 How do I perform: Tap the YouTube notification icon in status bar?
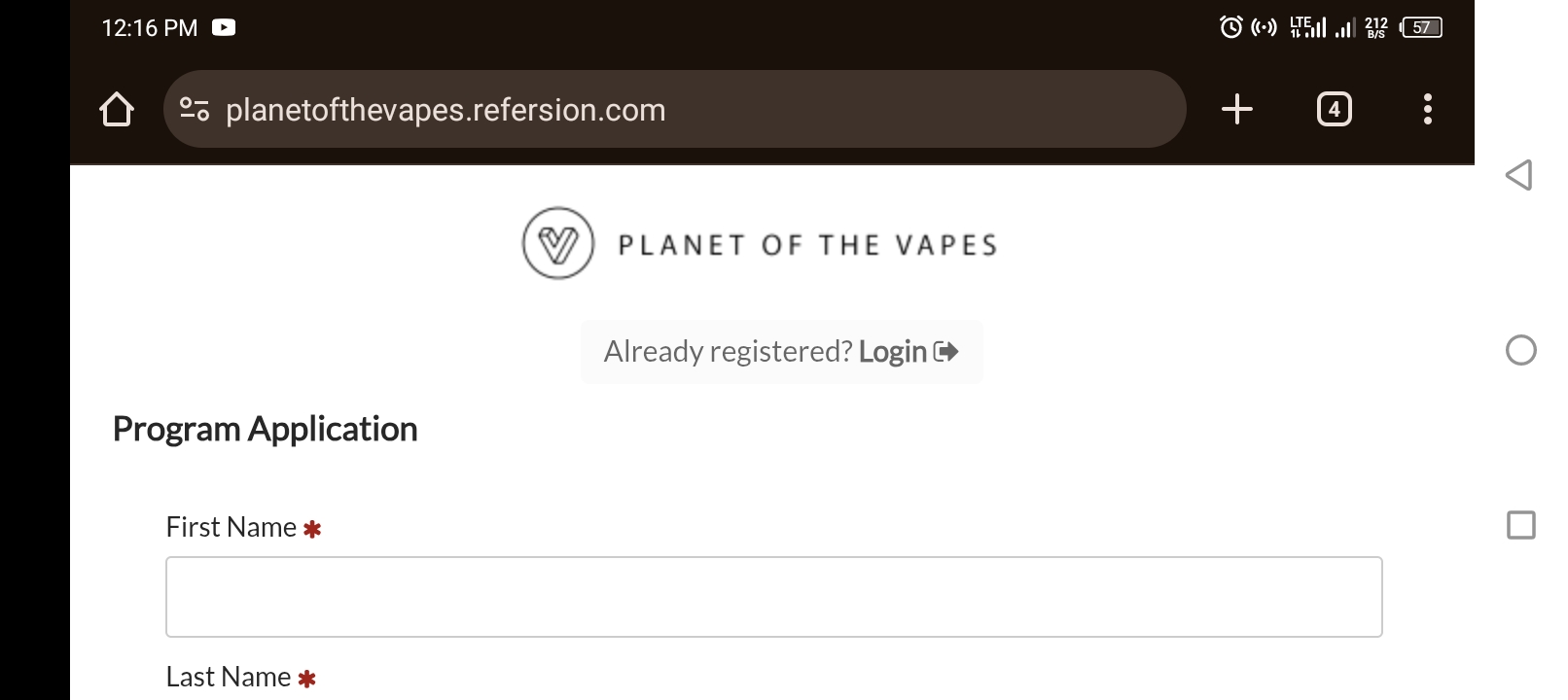point(224,27)
